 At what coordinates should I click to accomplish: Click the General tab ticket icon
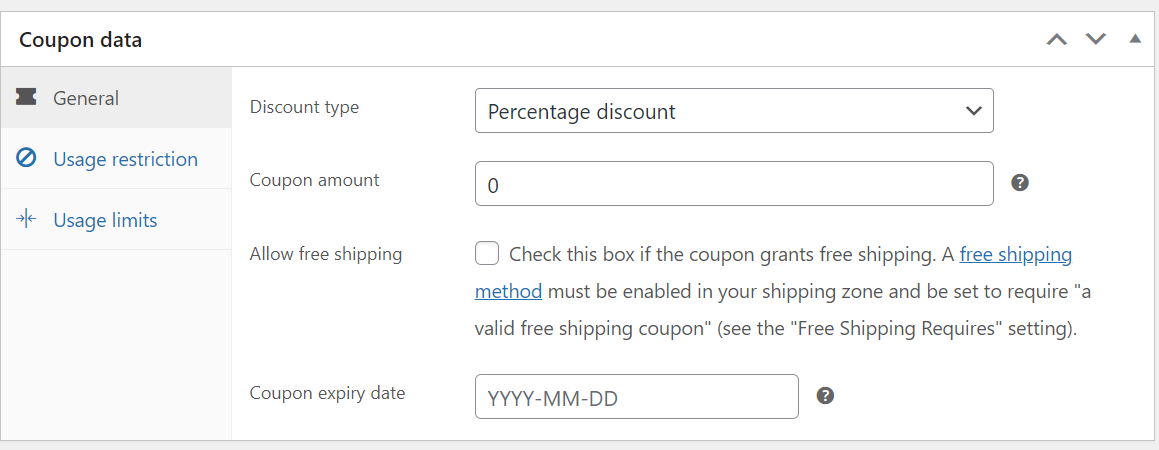click(27, 97)
